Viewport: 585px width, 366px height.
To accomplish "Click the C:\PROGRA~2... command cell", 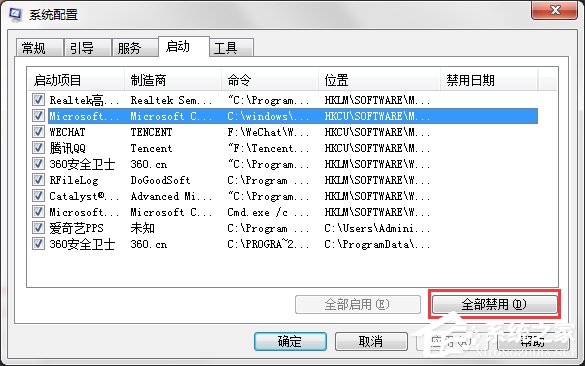I will 268,244.
